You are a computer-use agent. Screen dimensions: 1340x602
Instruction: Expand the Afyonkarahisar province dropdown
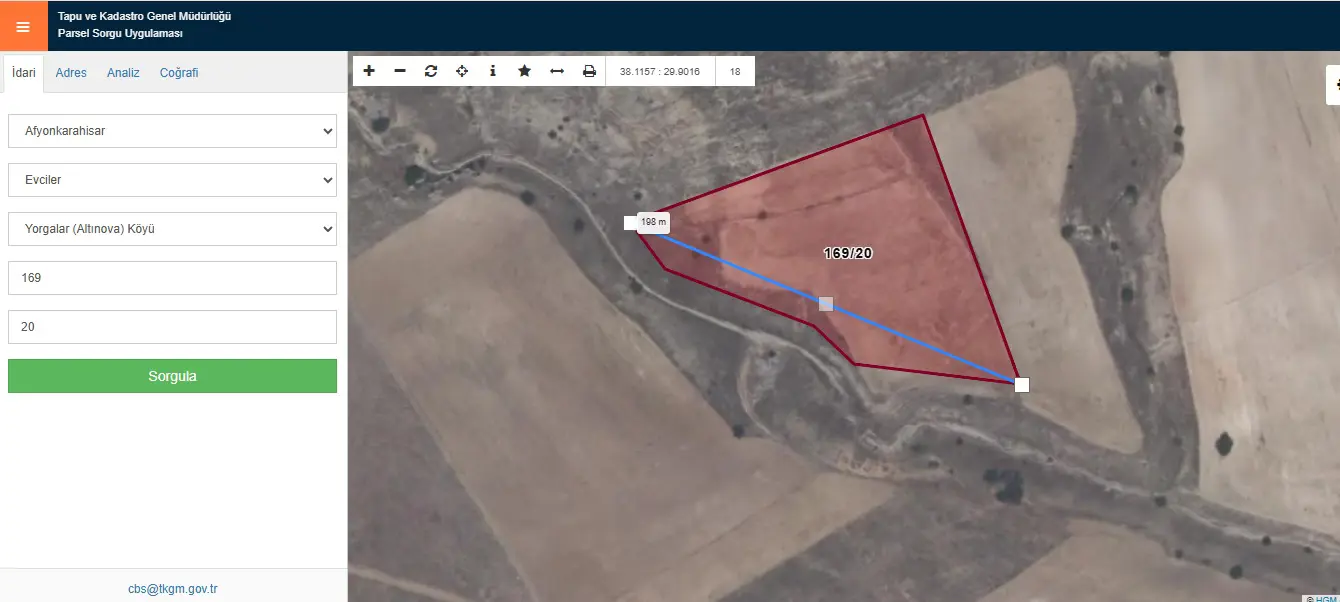[x=172, y=131]
